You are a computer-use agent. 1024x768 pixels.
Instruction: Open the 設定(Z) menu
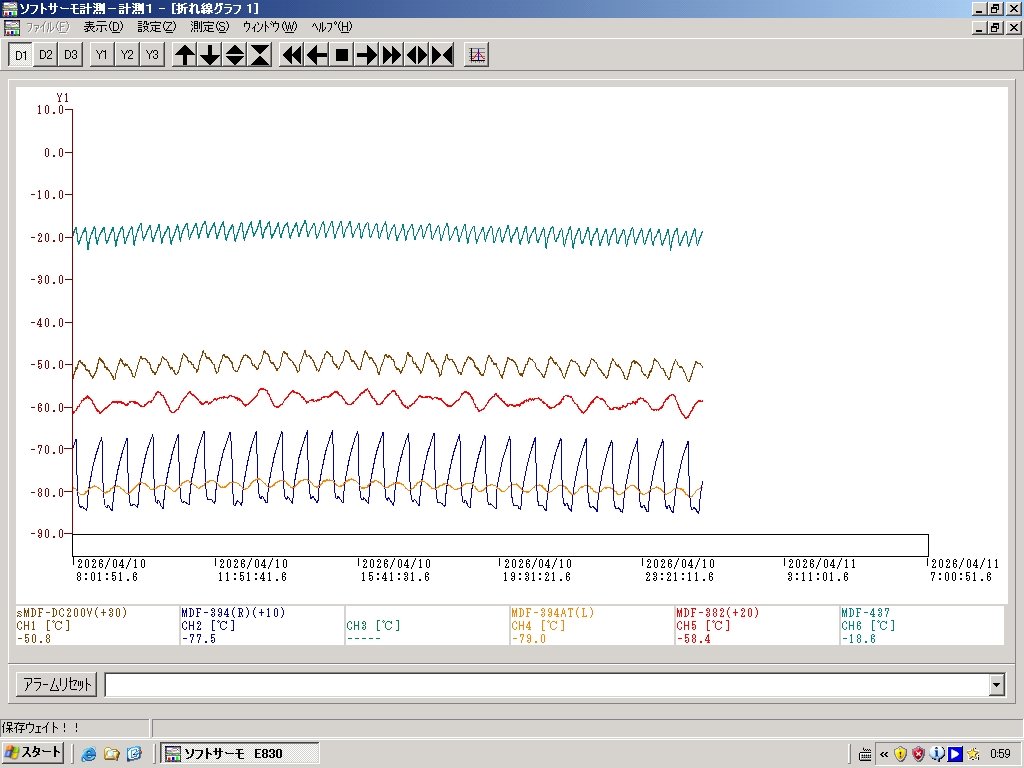coord(156,27)
